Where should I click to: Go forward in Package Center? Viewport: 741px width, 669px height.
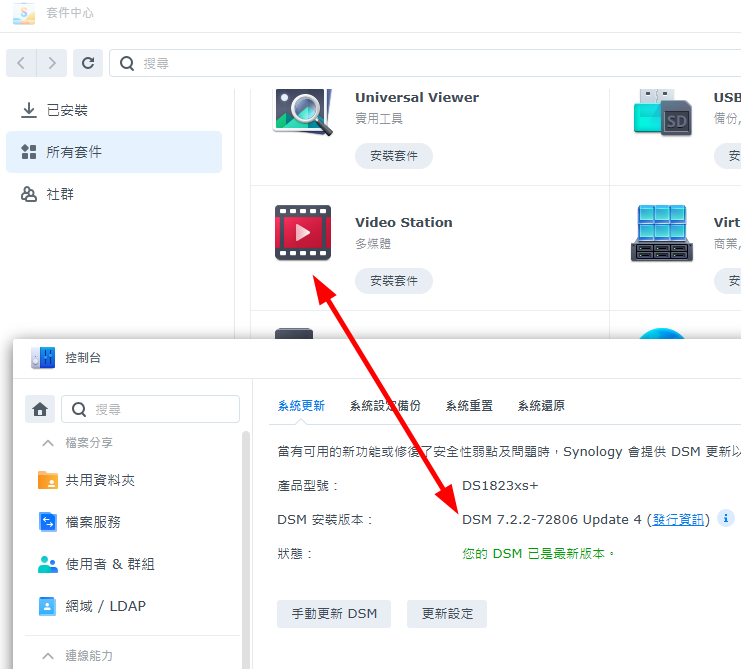[52, 63]
